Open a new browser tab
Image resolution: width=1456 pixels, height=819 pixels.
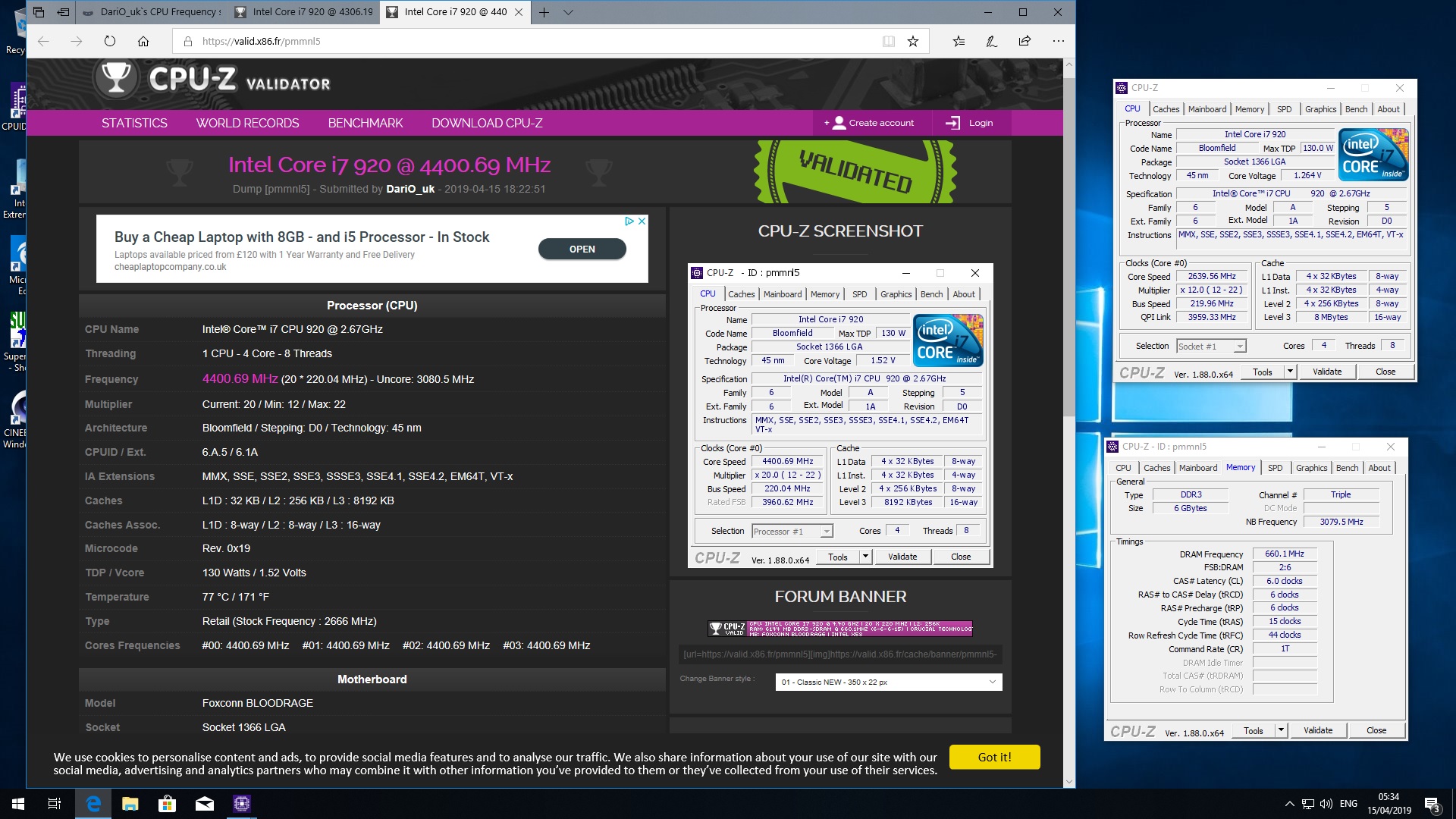pyautogui.click(x=544, y=12)
